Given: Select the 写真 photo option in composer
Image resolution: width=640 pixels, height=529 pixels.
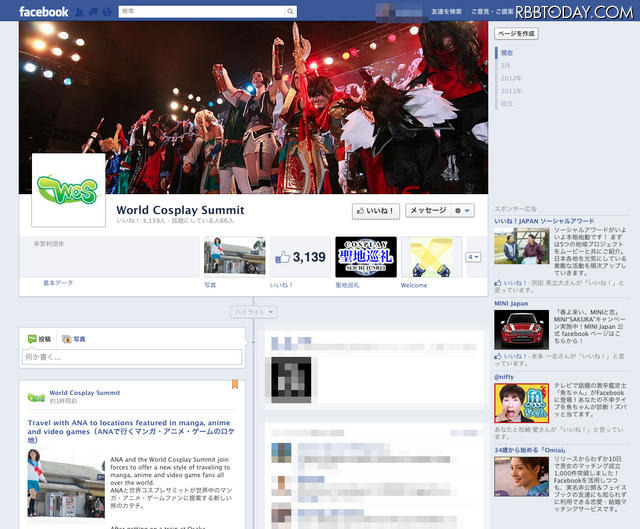Looking at the screenshot, I should point(73,339).
